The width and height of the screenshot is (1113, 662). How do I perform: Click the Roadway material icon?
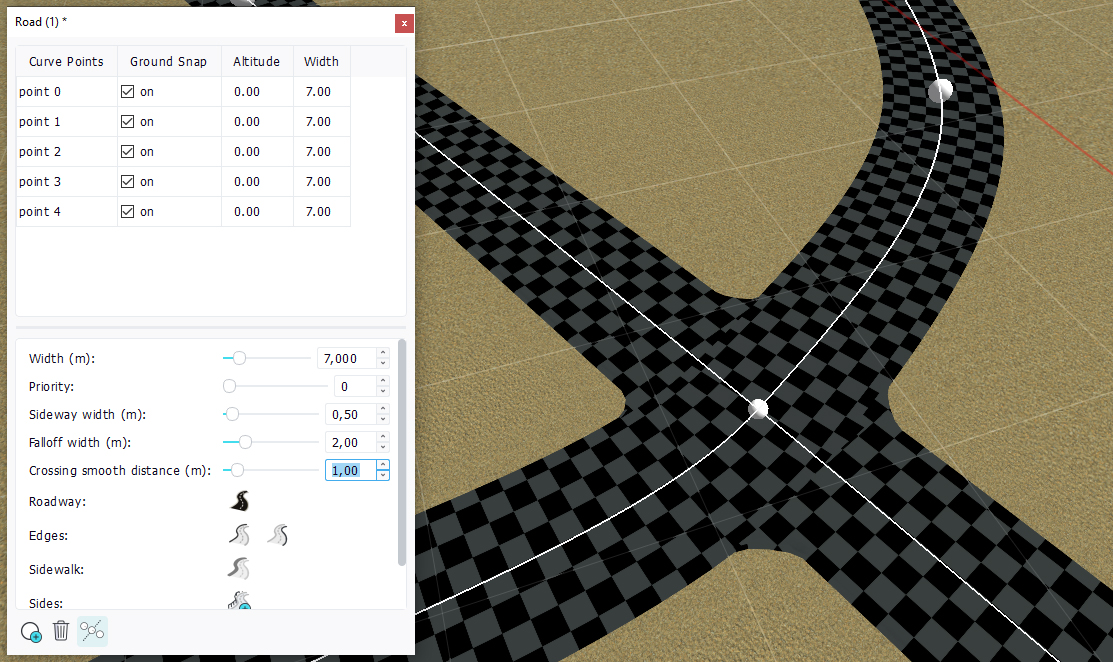[x=240, y=502]
